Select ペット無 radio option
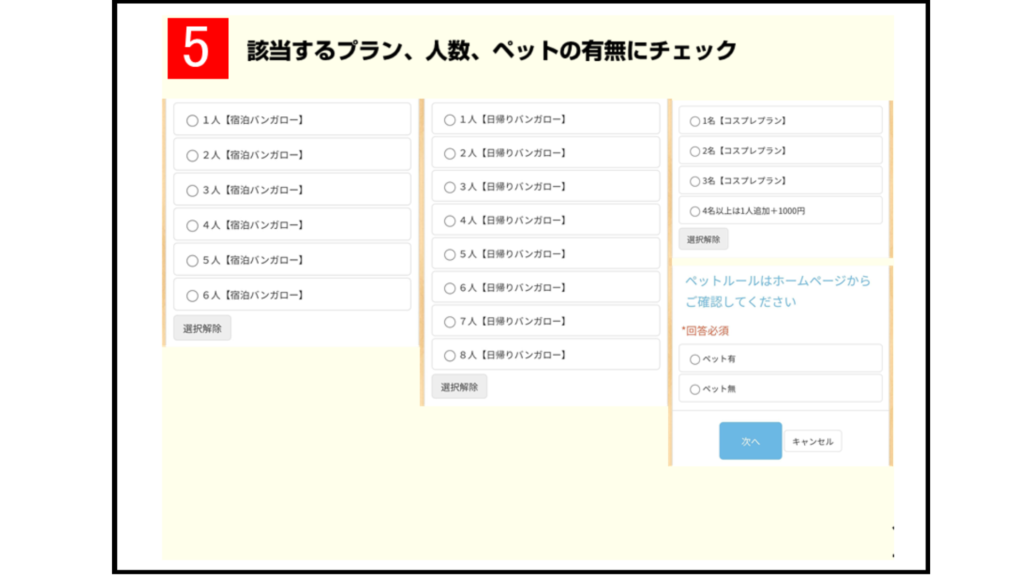The height and width of the screenshot is (576, 1024). pos(695,389)
